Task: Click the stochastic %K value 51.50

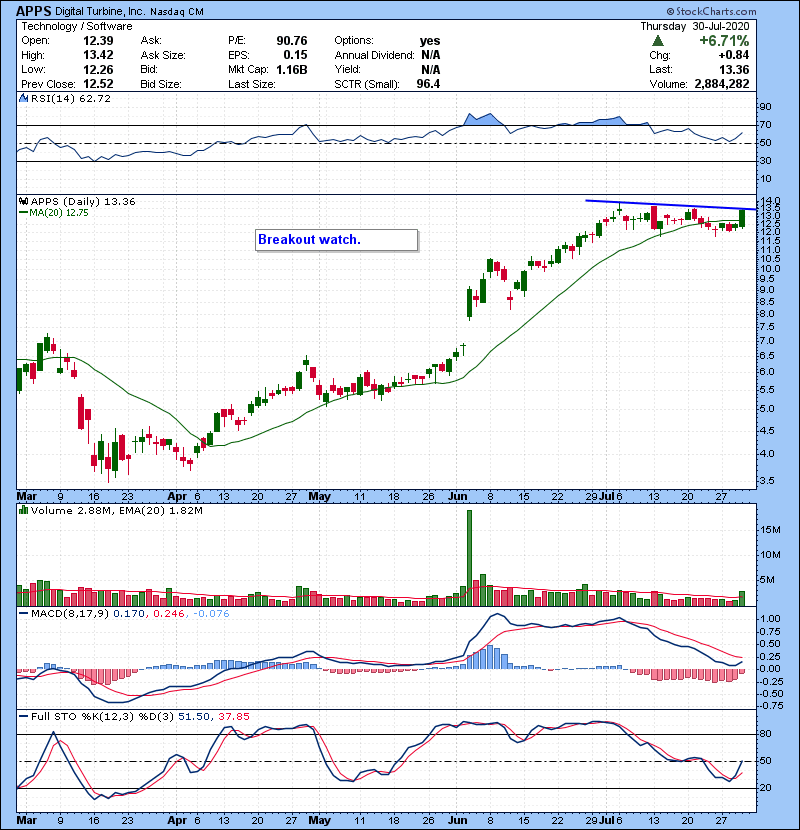Action: coord(193,716)
